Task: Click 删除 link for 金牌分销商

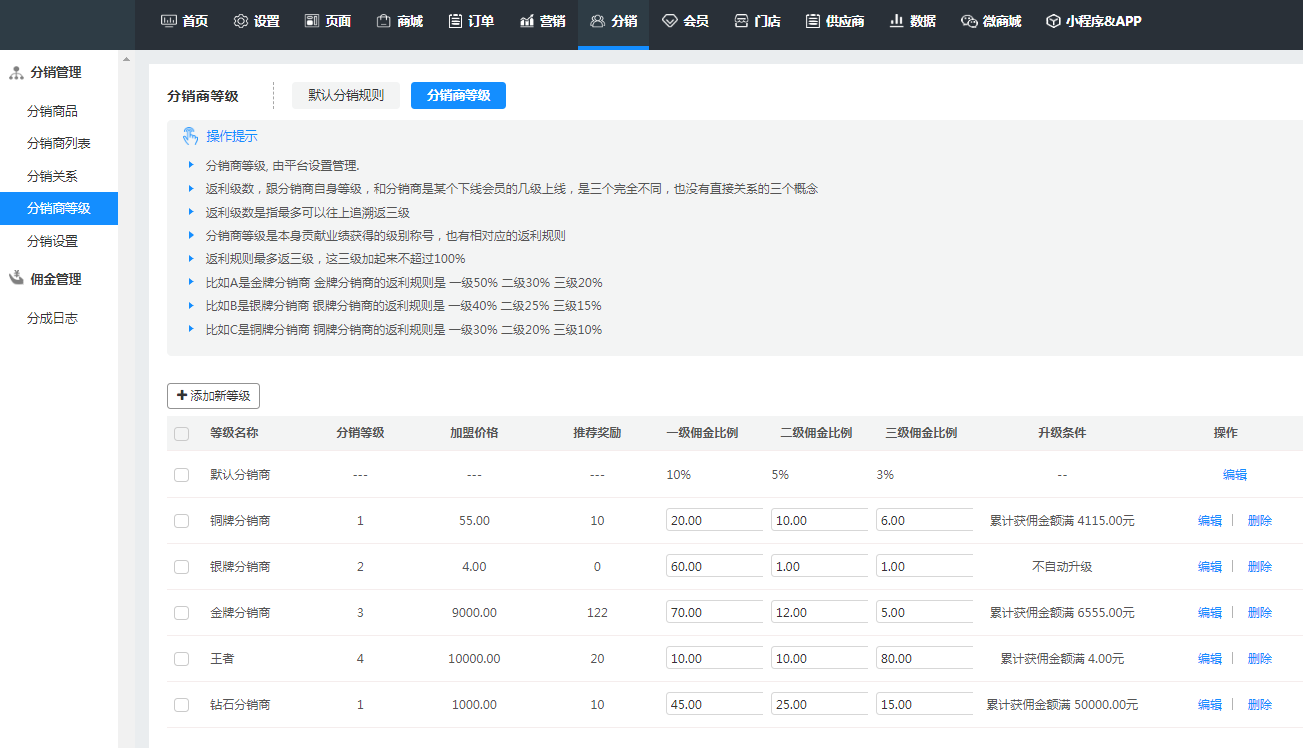Action: point(1260,613)
